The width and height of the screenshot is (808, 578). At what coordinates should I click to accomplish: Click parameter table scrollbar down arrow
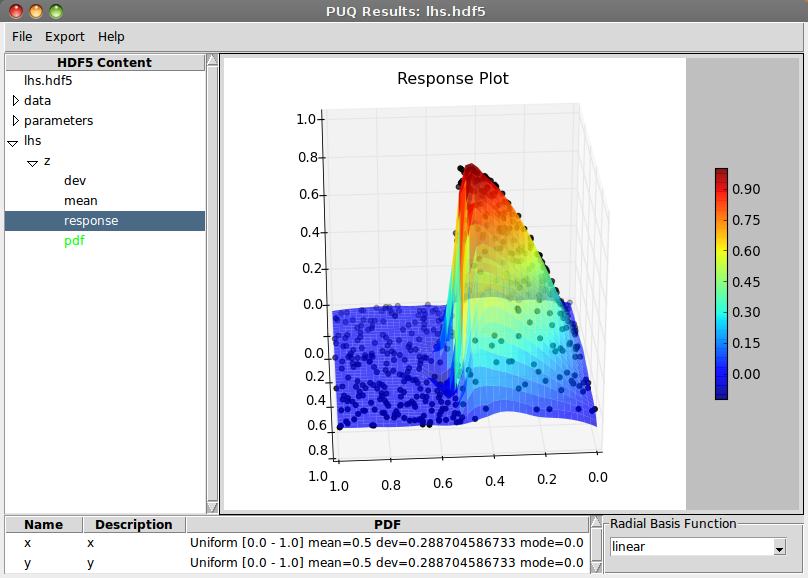click(x=596, y=567)
